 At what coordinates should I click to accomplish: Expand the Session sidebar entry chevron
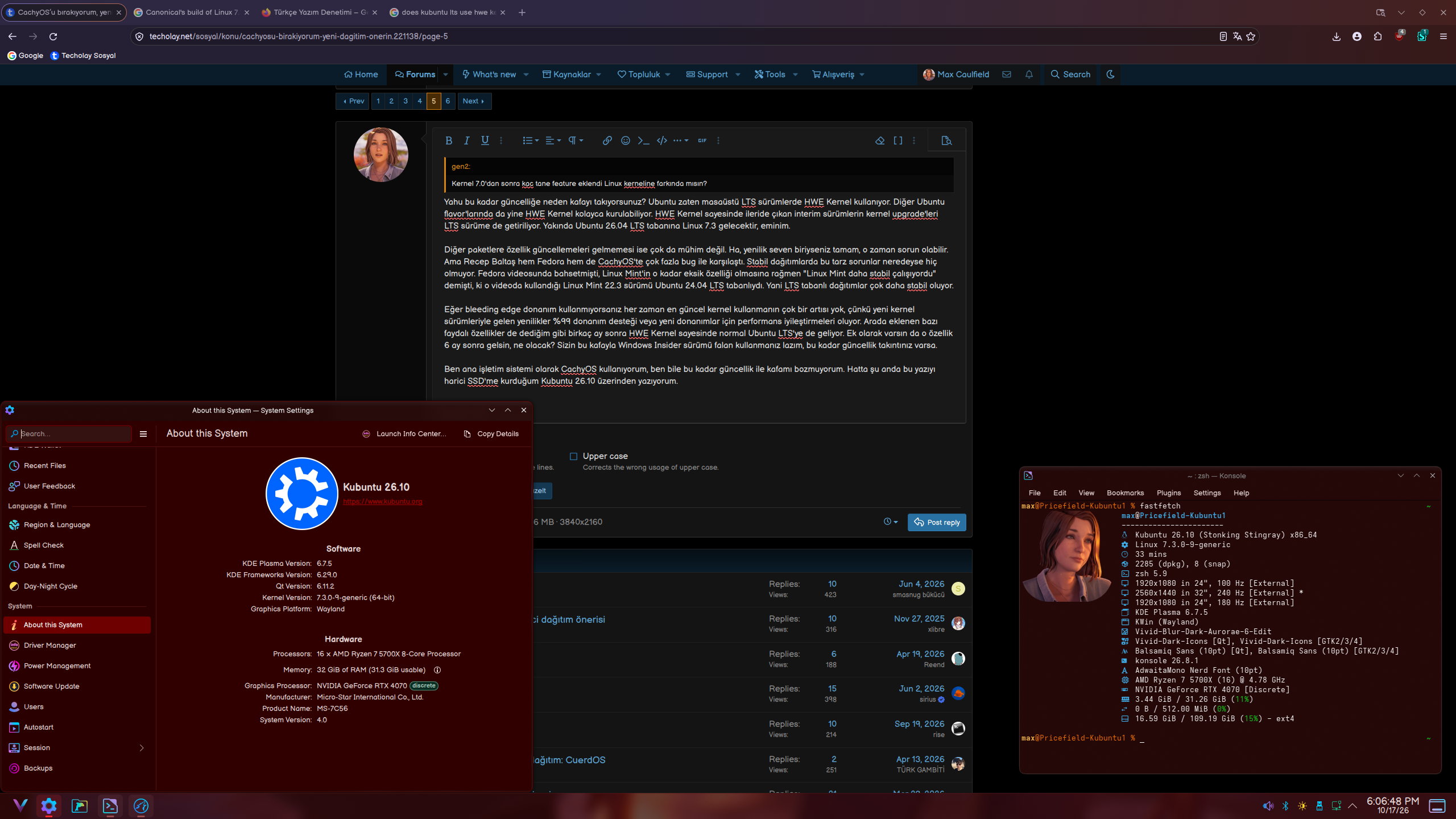click(x=142, y=747)
